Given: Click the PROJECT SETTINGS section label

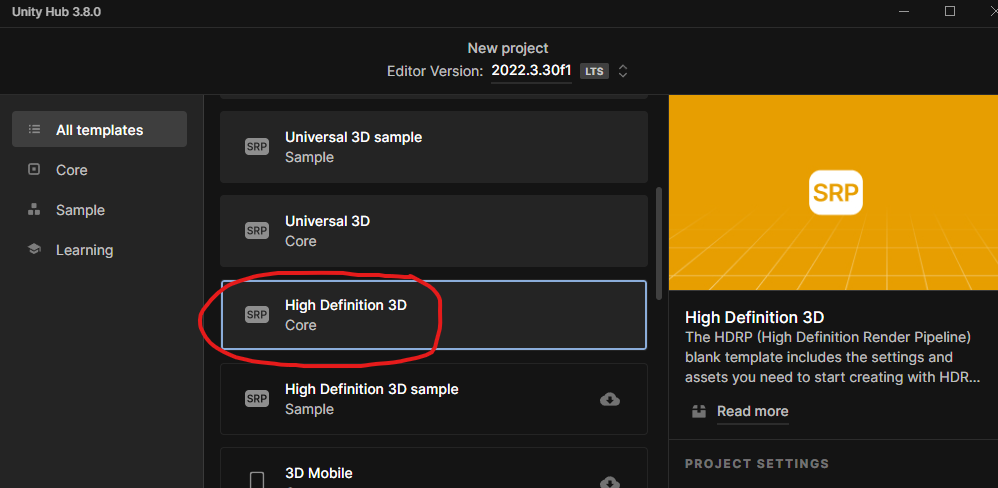Looking at the screenshot, I should point(757,463).
